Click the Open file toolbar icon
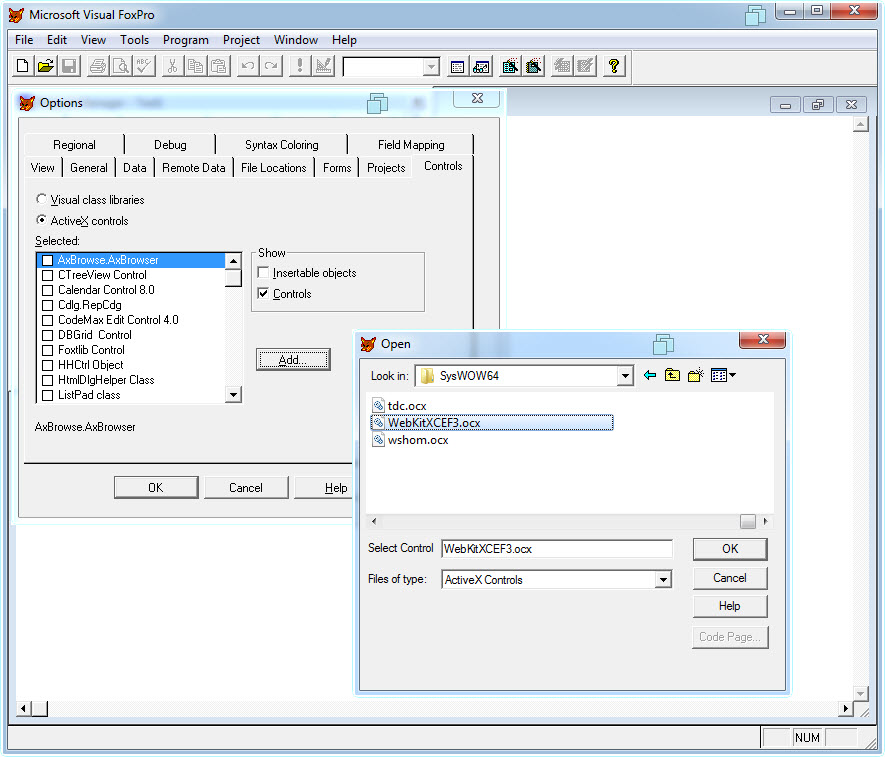Image resolution: width=885 pixels, height=757 pixels. pos(46,67)
